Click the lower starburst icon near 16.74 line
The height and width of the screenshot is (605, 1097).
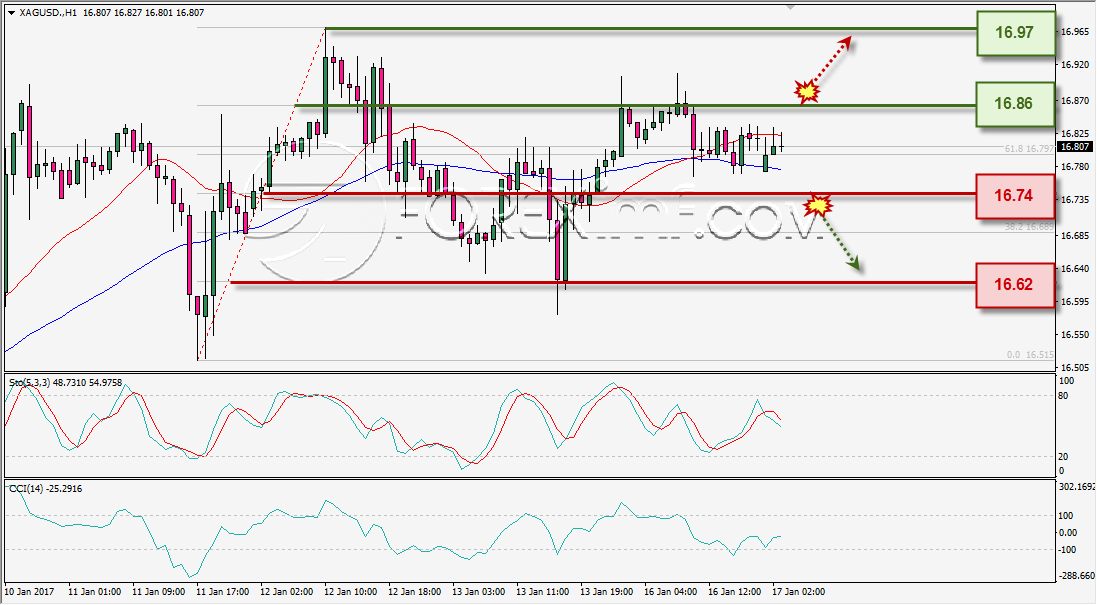coord(818,205)
